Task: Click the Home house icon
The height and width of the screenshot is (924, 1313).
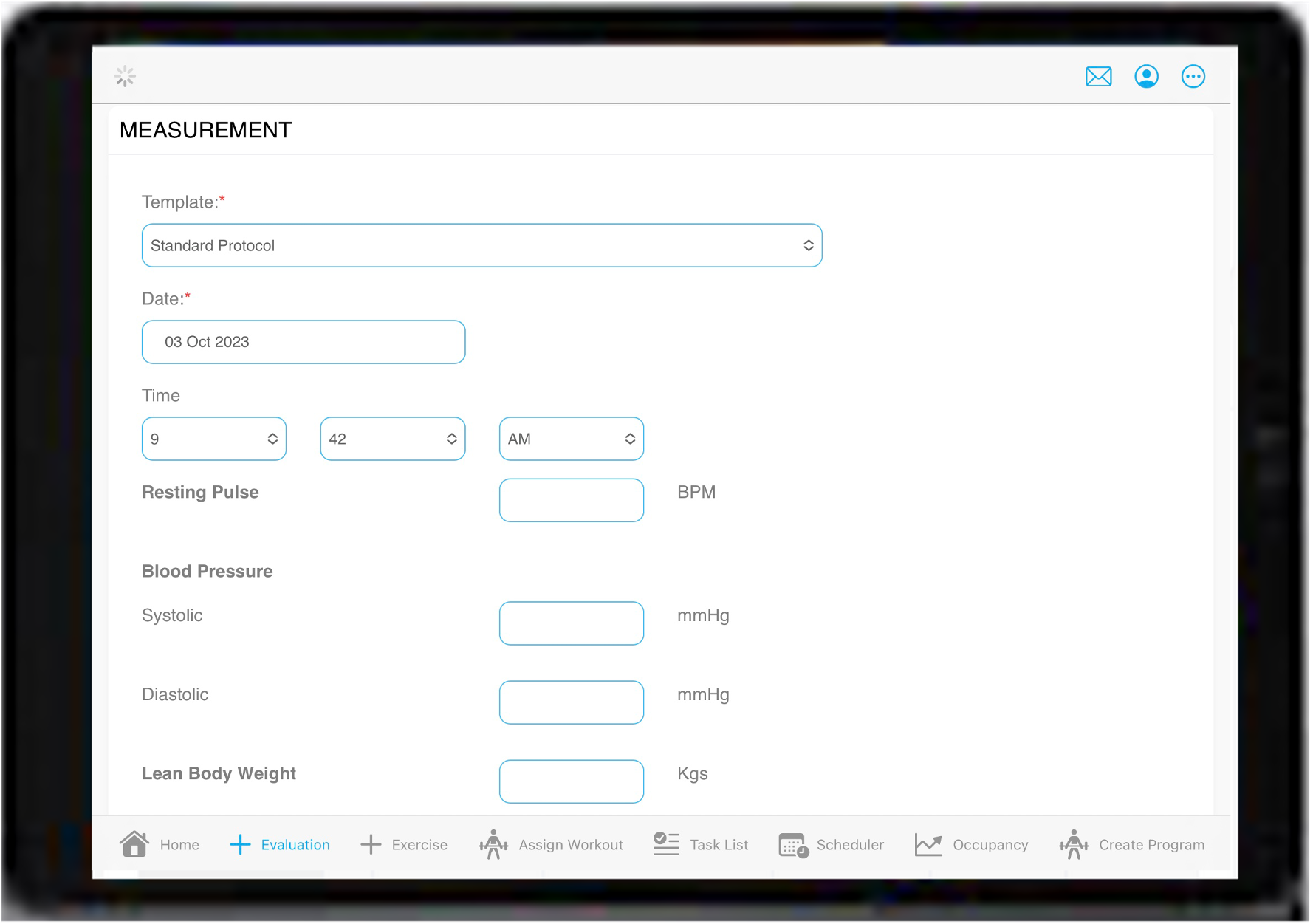Action: (134, 843)
